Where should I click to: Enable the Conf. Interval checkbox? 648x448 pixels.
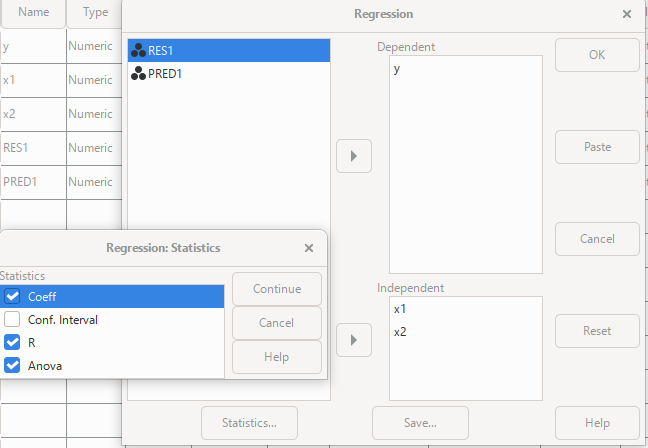click(12, 319)
